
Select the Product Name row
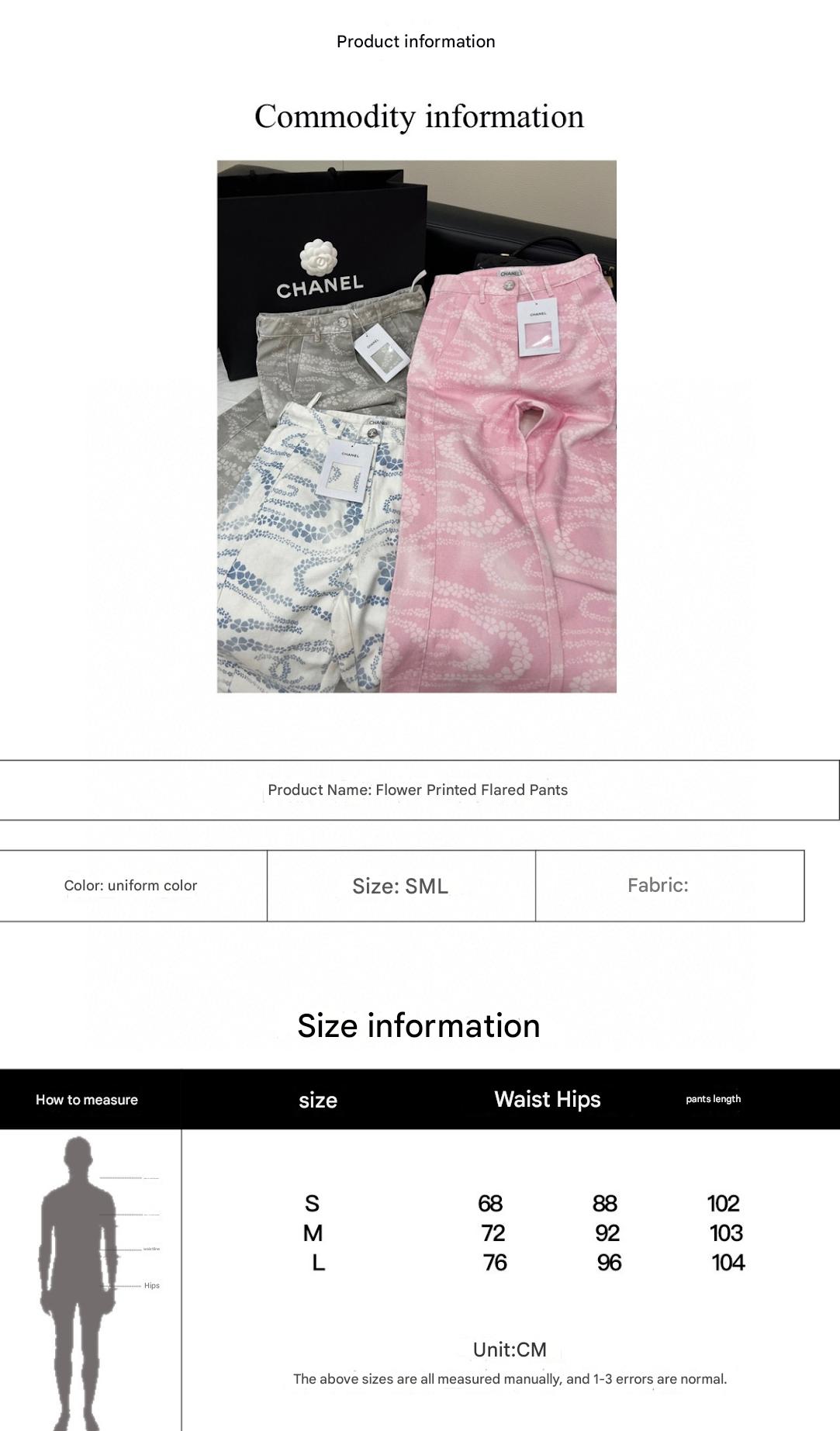pos(420,790)
